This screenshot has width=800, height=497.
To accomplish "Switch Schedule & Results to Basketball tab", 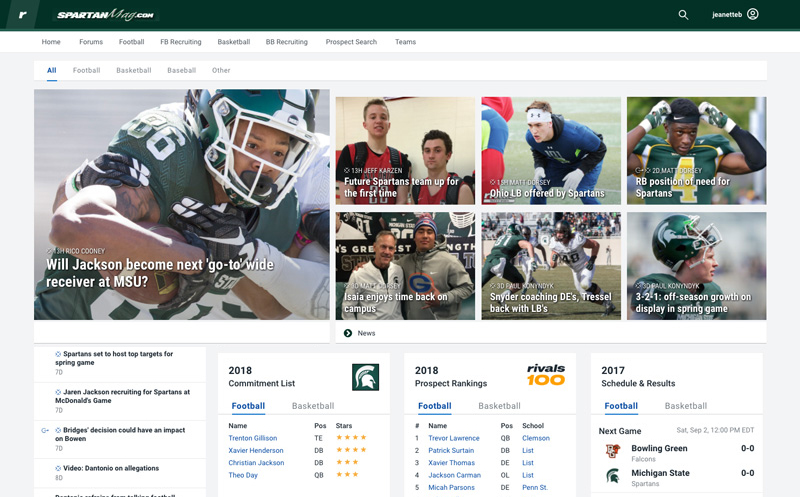I will pyautogui.click(x=686, y=406).
